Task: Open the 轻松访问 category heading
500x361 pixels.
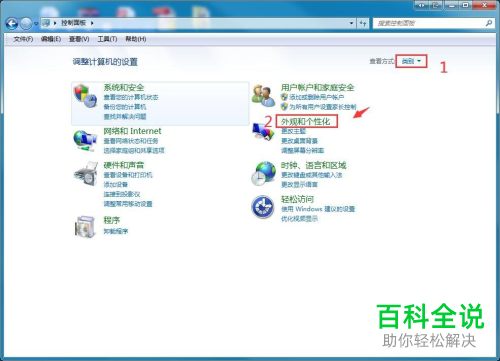Action: 297,199
